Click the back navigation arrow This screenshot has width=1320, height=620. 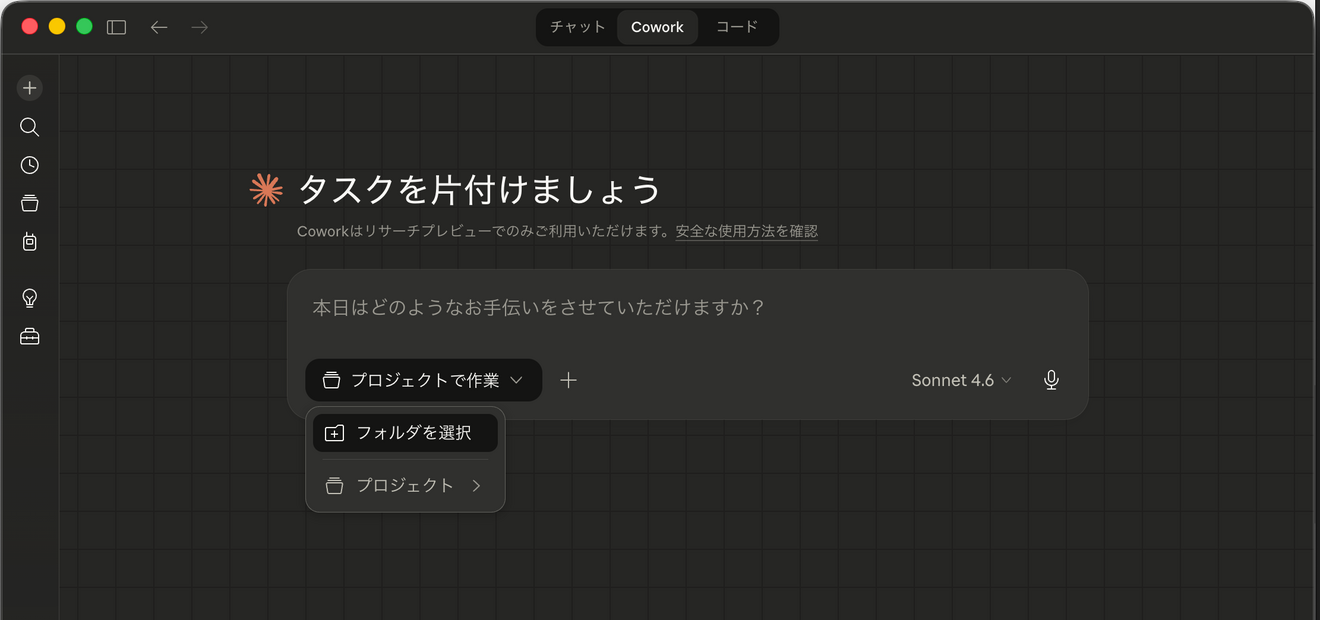[158, 27]
